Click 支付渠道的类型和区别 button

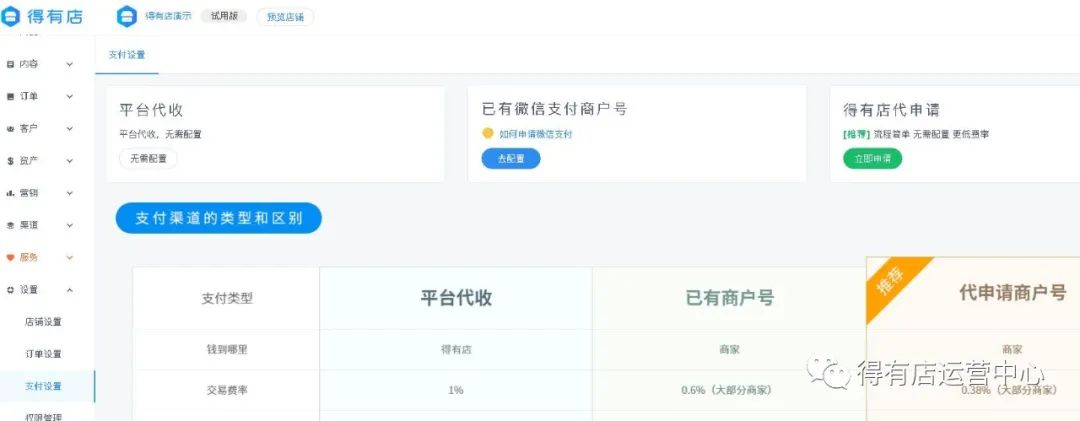pos(218,218)
